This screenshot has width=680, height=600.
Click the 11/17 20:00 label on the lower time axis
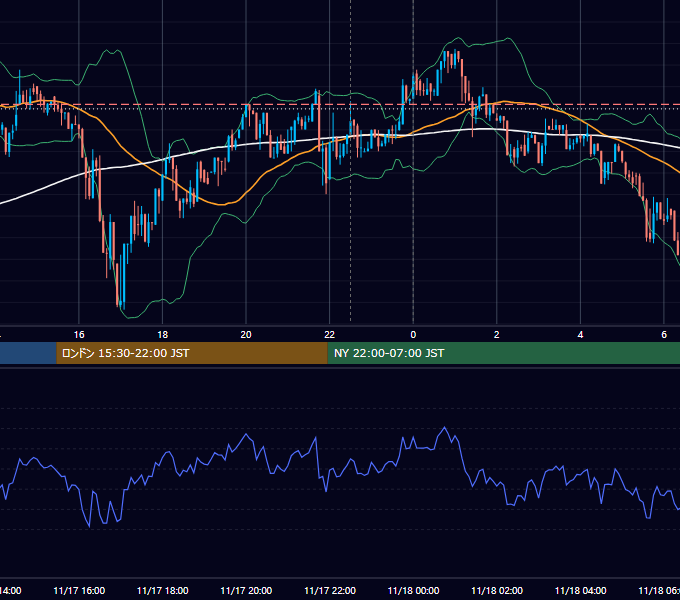coord(246,591)
